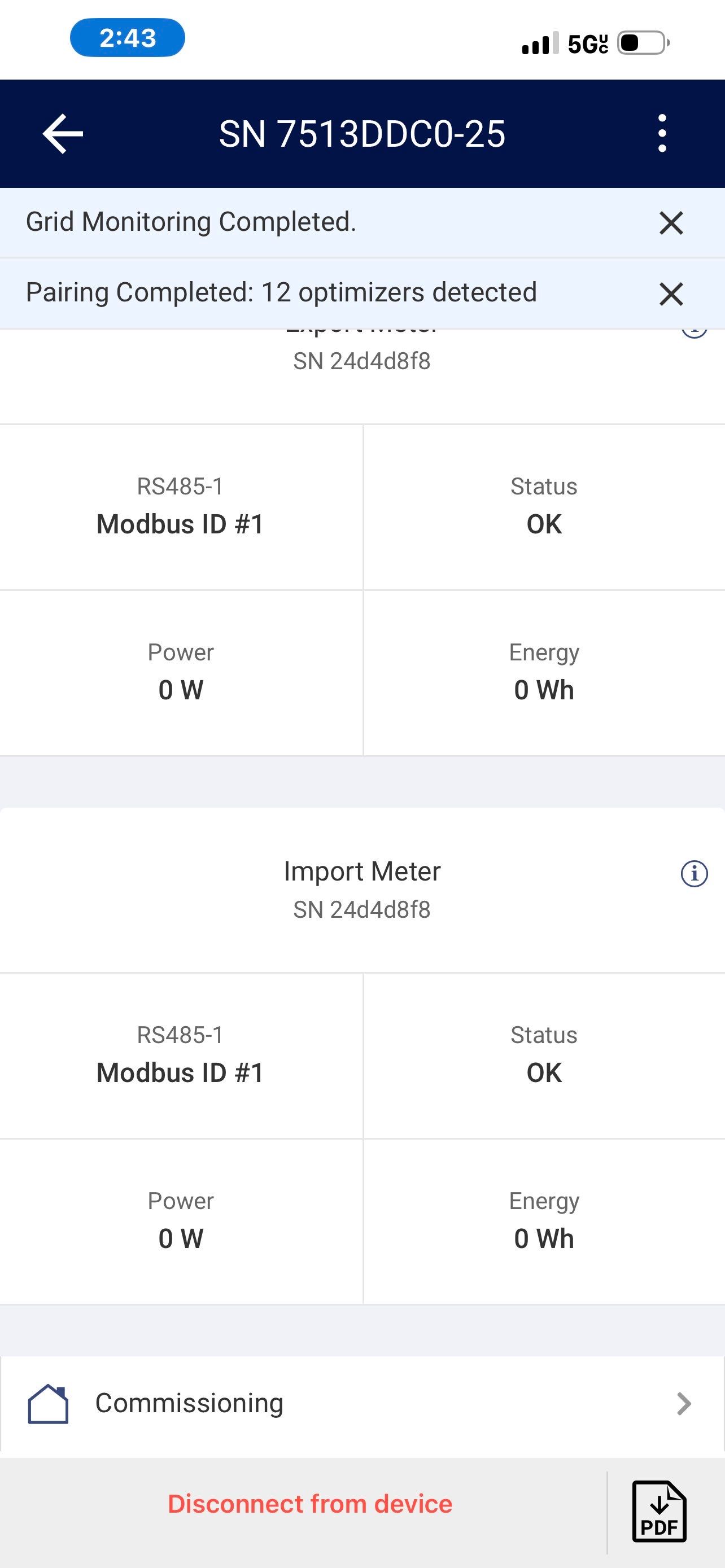The image size is (725, 1568).
Task: Tap the back arrow icon
Action: click(x=63, y=134)
